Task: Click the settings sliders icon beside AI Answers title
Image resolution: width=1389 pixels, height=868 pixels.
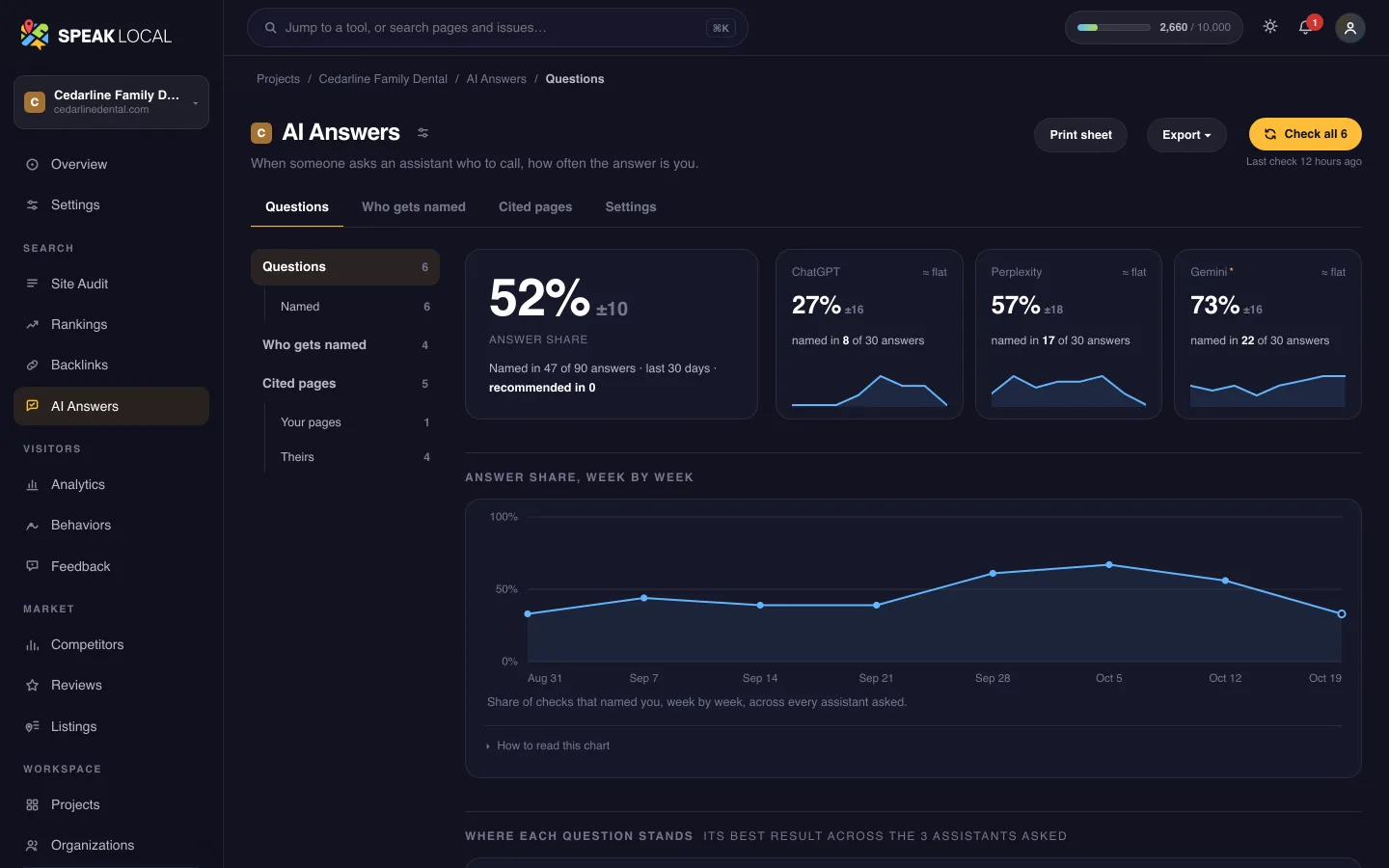Action: [422, 133]
